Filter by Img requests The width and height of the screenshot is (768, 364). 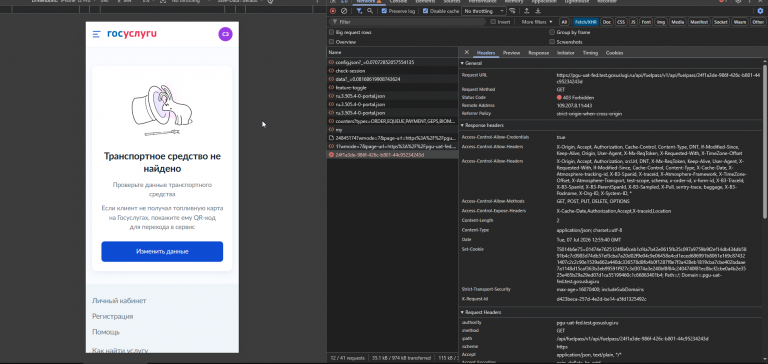(661, 22)
